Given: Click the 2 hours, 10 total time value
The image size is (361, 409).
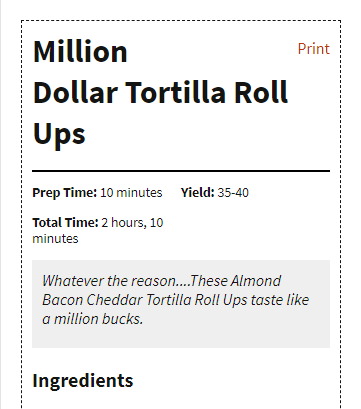Looking at the screenshot, I should coord(132,222).
